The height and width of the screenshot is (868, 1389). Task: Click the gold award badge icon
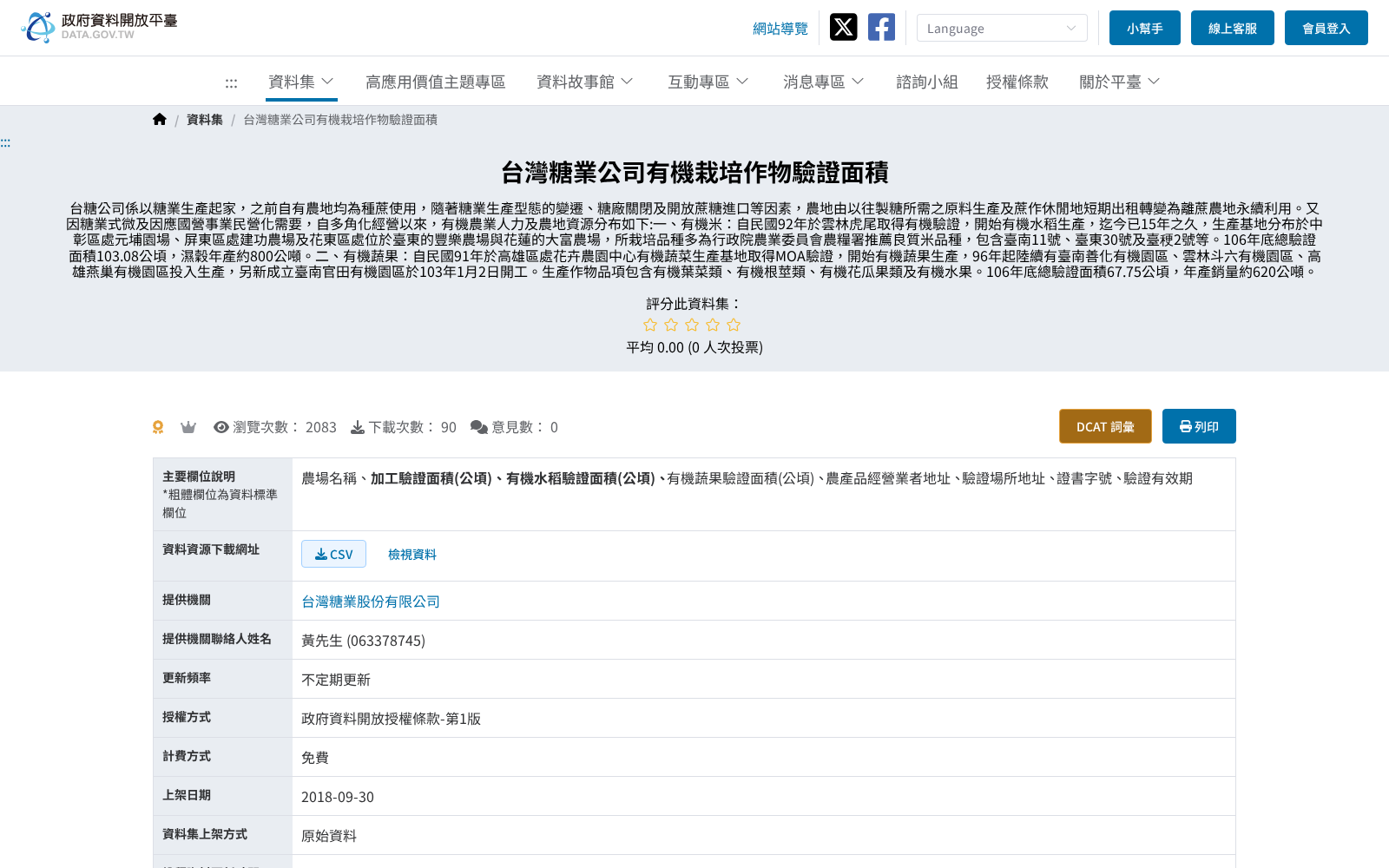pos(158,427)
